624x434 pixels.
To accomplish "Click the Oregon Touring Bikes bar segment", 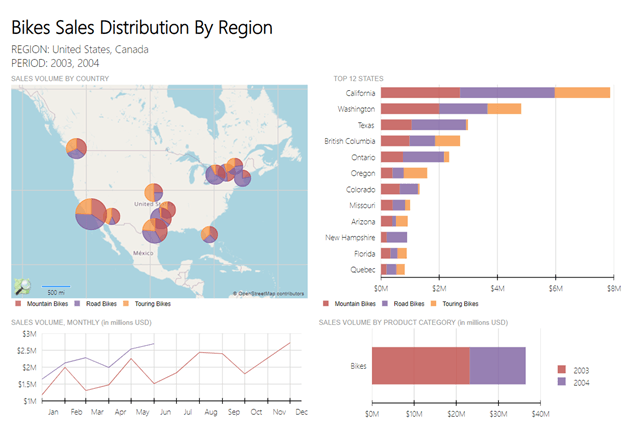I will click(x=415, y=173).
